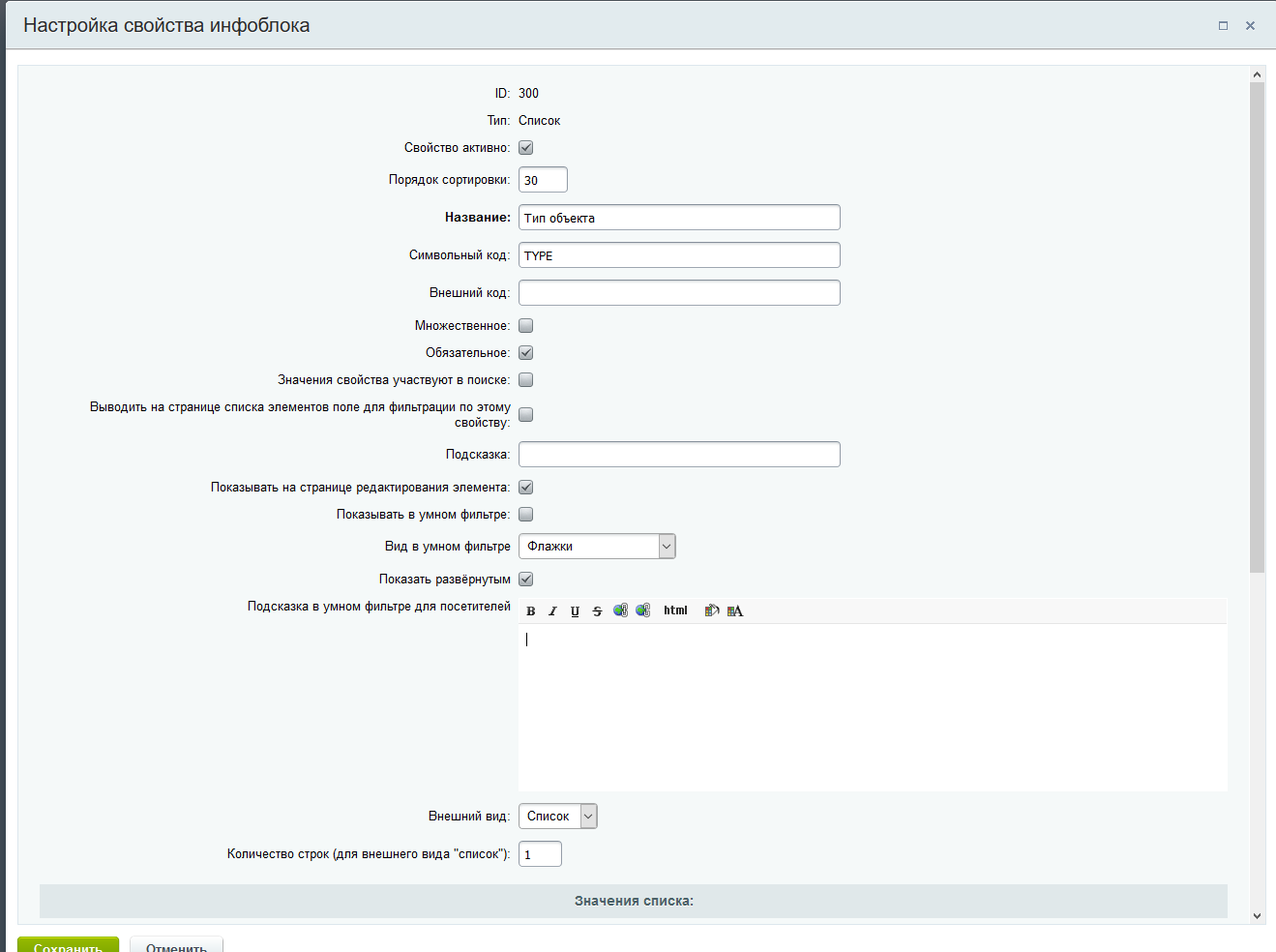Image resolution: width=1276 pixels, height=952 pixels.
Task: Apply strikethrough formatting in the editor toolbar
Action: (x=597, y=611)
